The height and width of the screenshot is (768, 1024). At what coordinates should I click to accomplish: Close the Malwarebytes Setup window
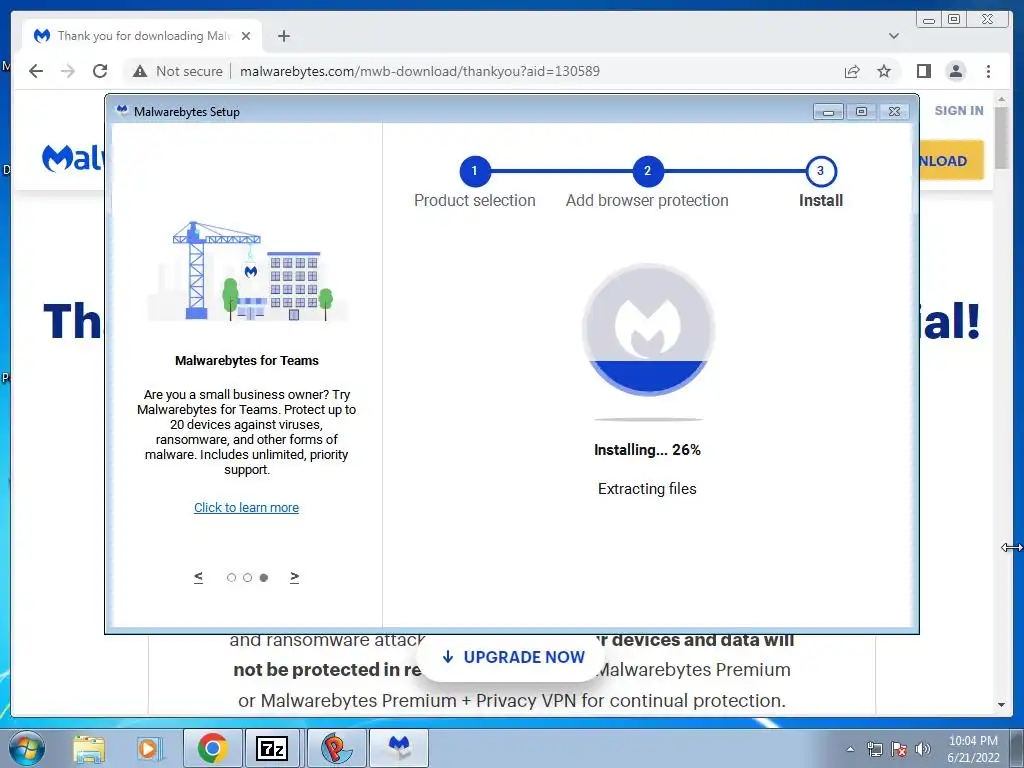(895, 112)
